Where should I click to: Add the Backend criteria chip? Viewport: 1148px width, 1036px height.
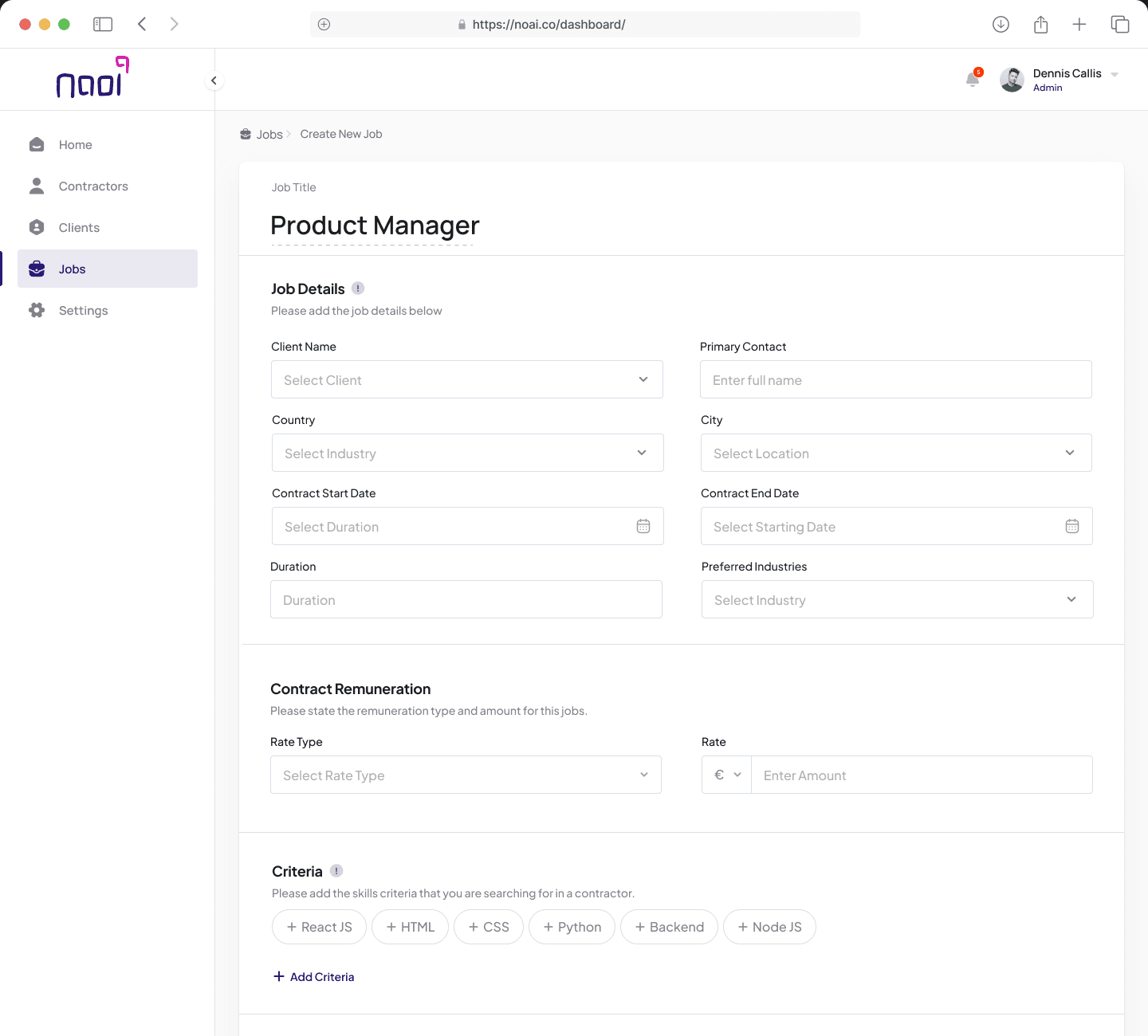(669, 927)
